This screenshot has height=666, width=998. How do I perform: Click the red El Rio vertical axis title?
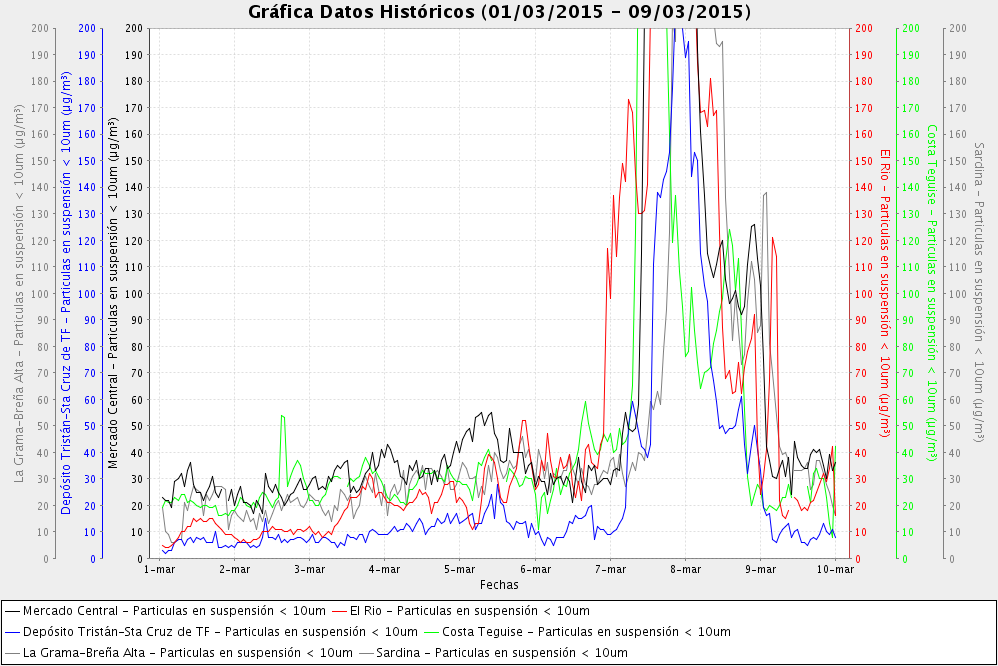(x=885, y=293)
